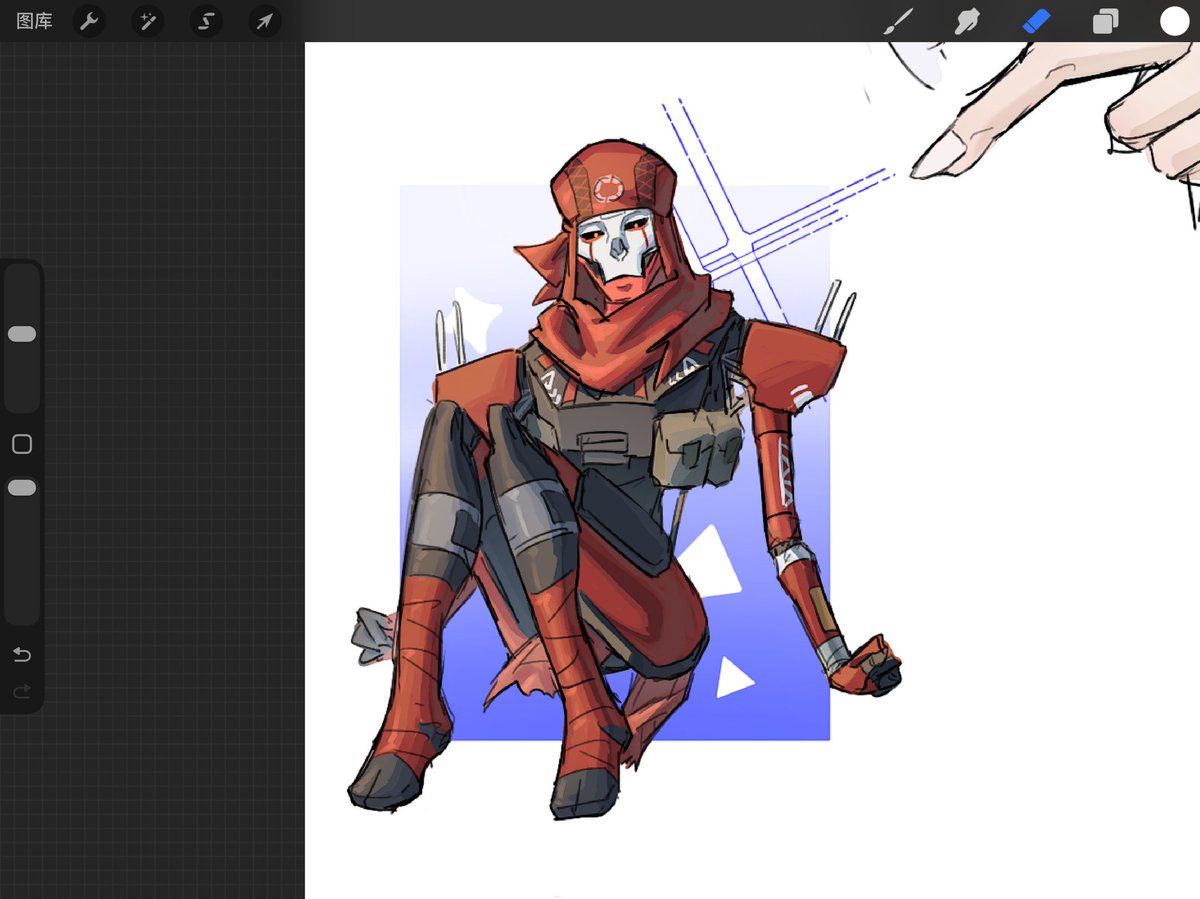1200x899 pixels.
Task: Open the 图库 gallery
Action: (x=34, y=21)
